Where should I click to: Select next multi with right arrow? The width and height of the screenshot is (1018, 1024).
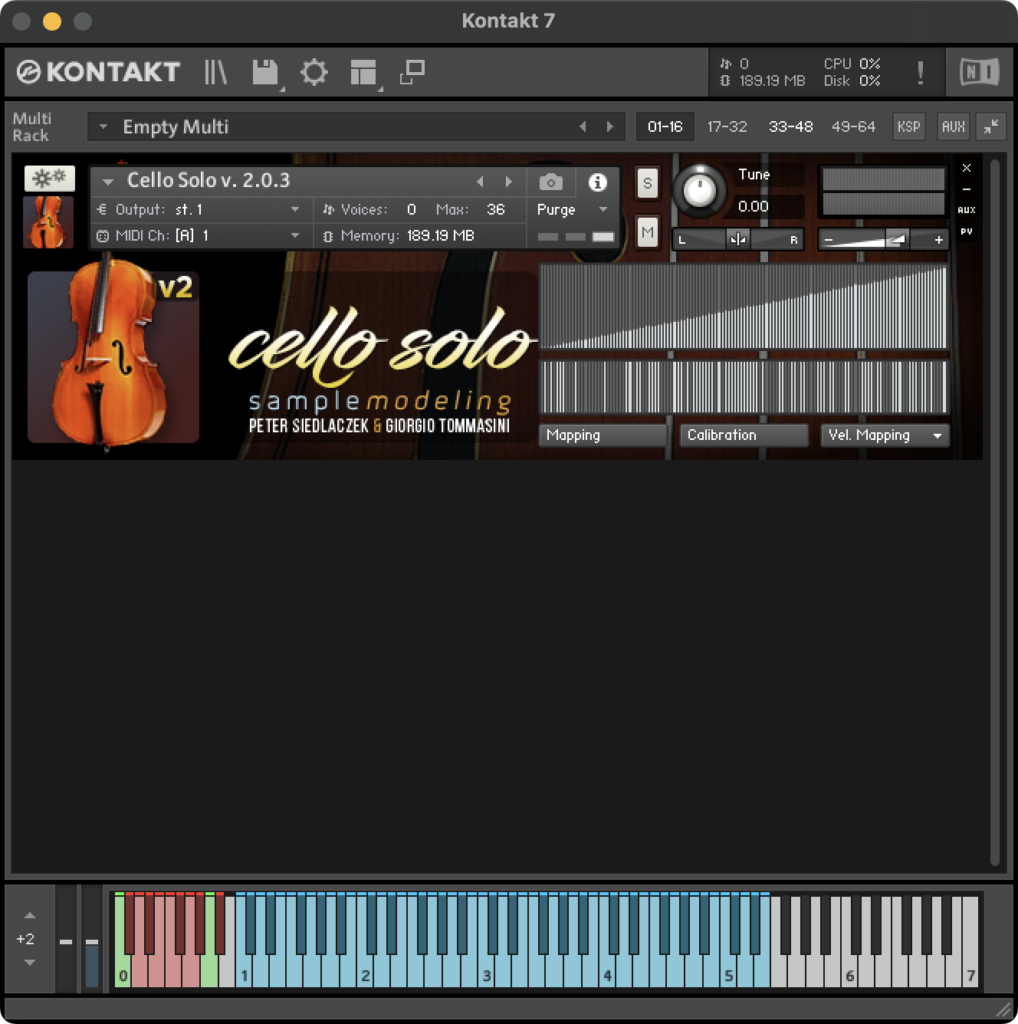(x=610, y=127)
